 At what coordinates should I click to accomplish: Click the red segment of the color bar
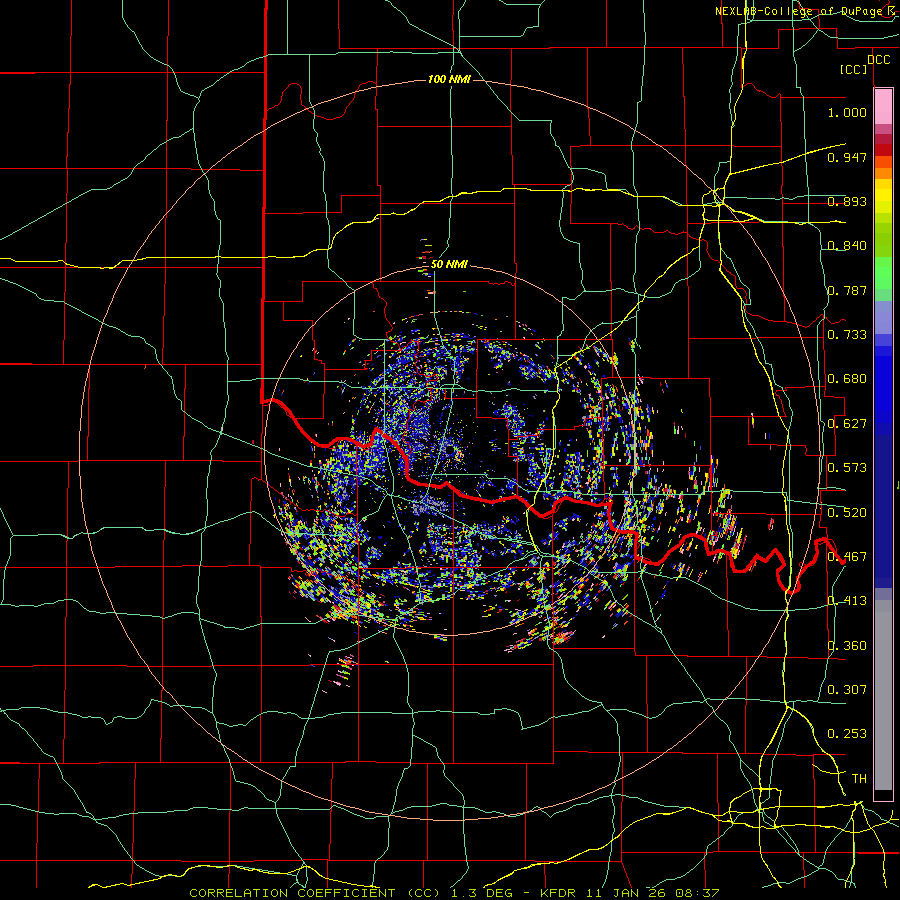click(883, 150)
